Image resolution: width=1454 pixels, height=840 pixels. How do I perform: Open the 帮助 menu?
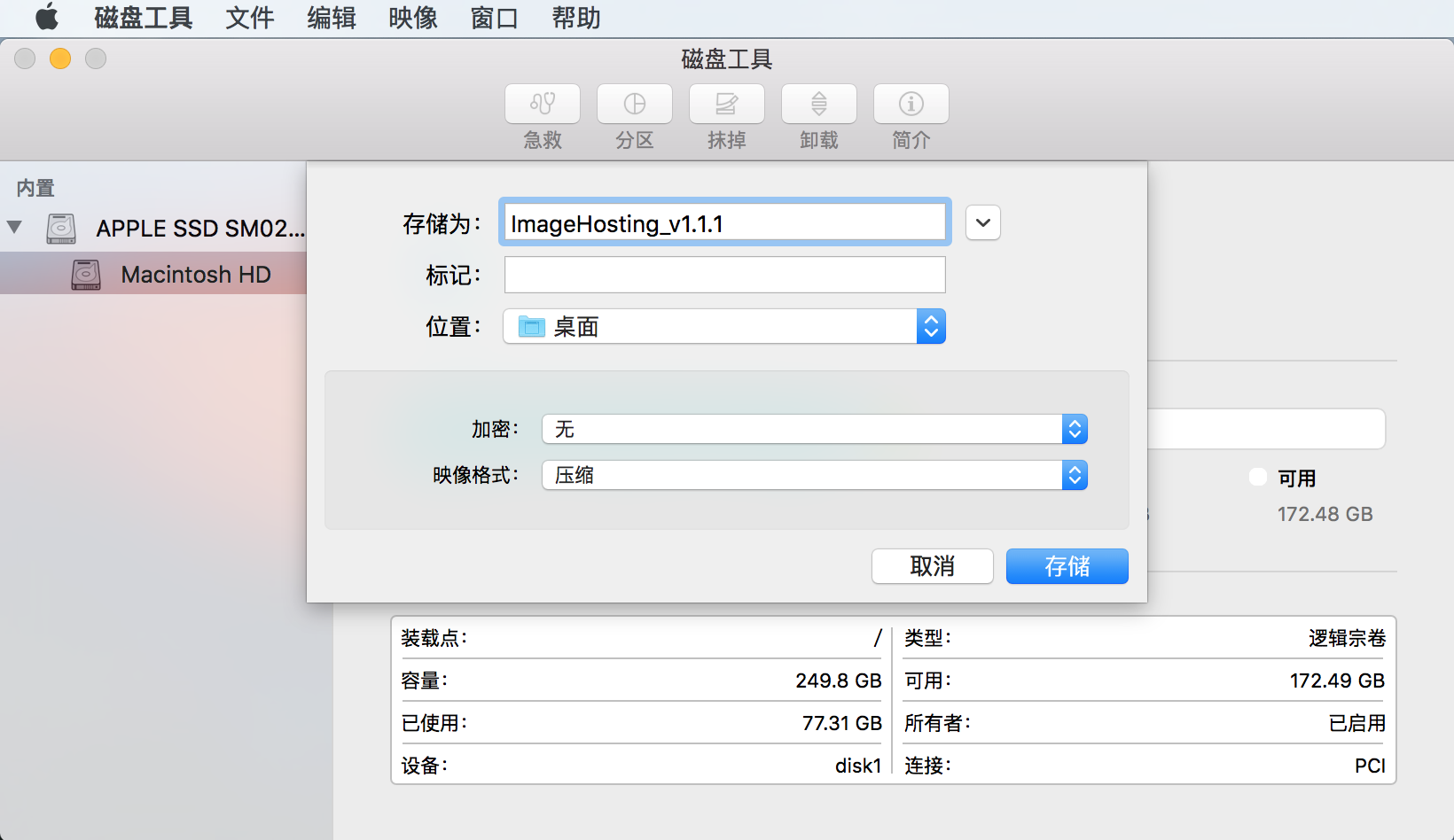pos(576,18)
